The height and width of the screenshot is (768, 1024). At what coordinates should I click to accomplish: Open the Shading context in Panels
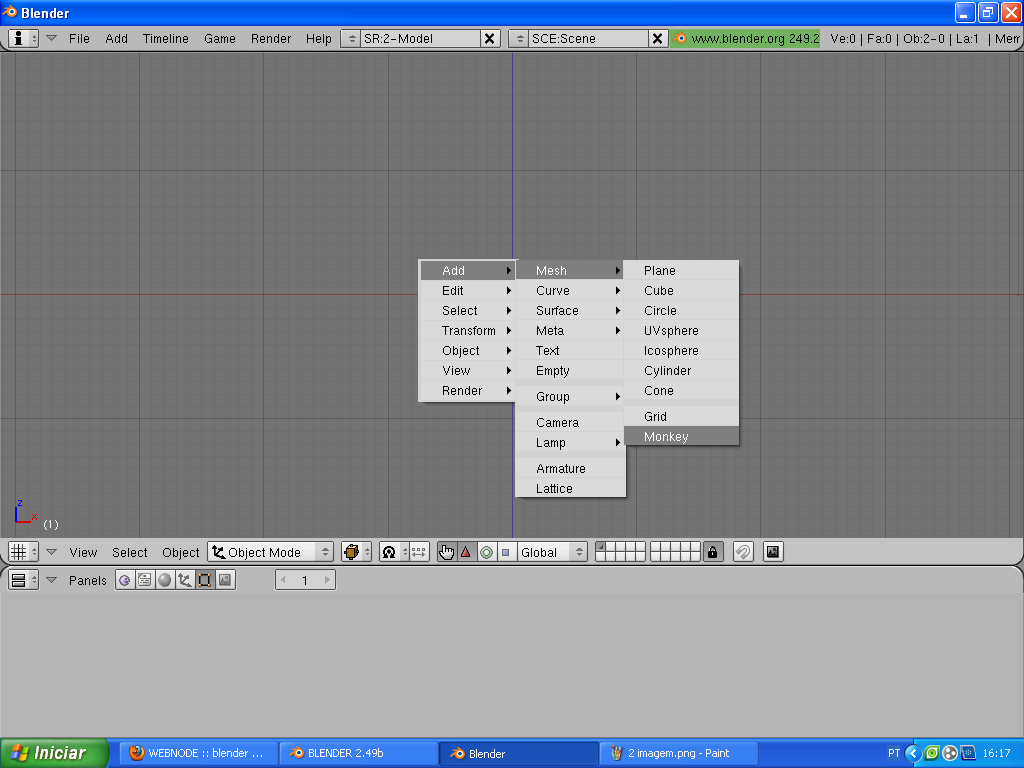(164, 580)
